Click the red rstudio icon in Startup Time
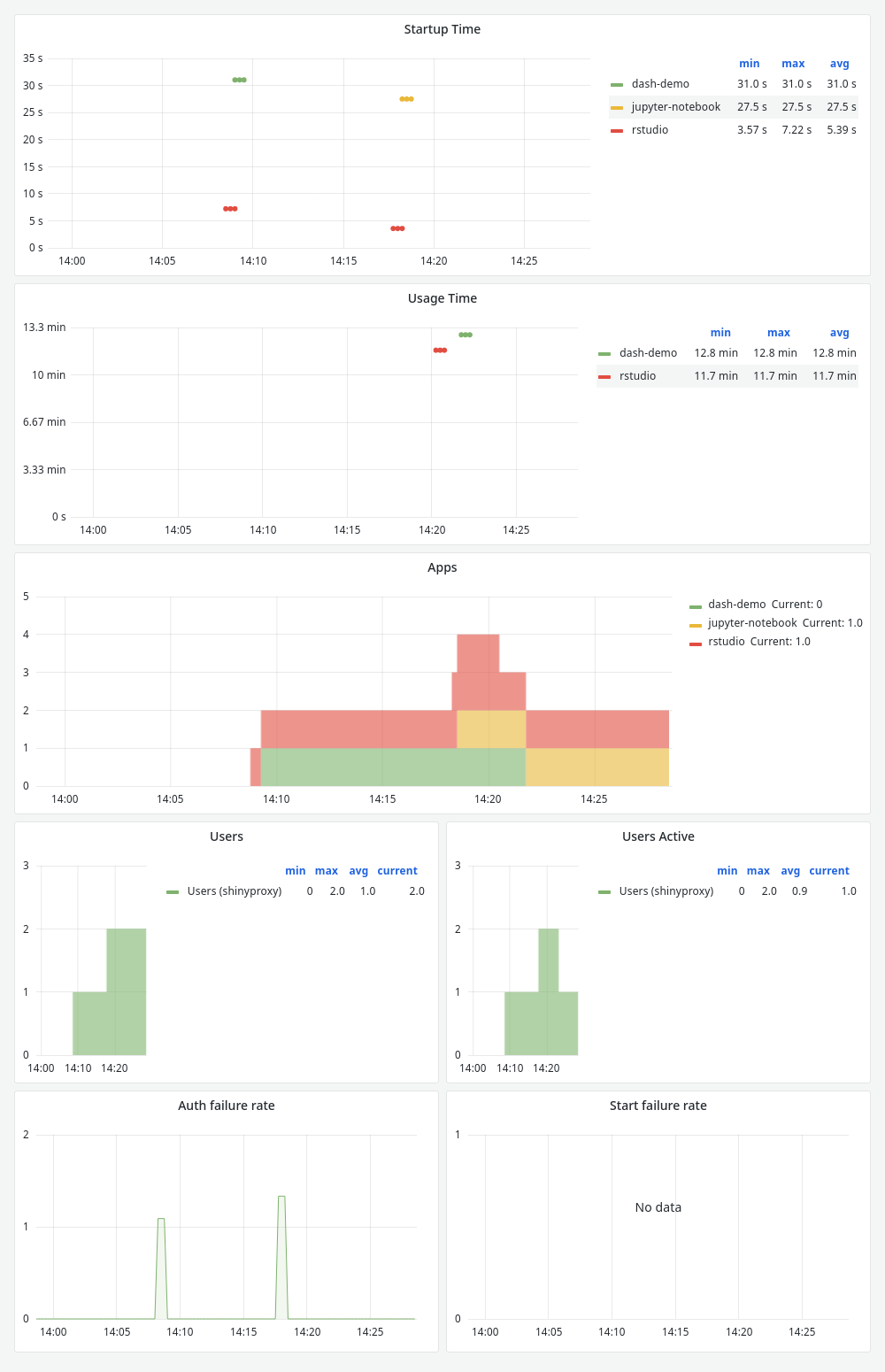885x1372 pixels. [617, 129]
